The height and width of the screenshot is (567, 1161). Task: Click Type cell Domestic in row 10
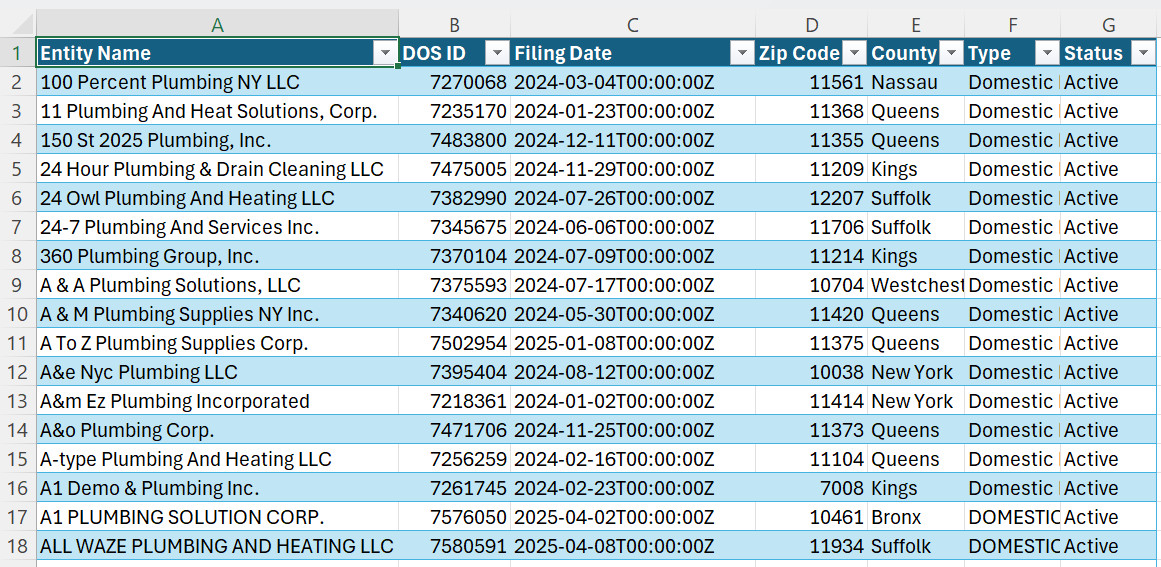(1012, 314)
